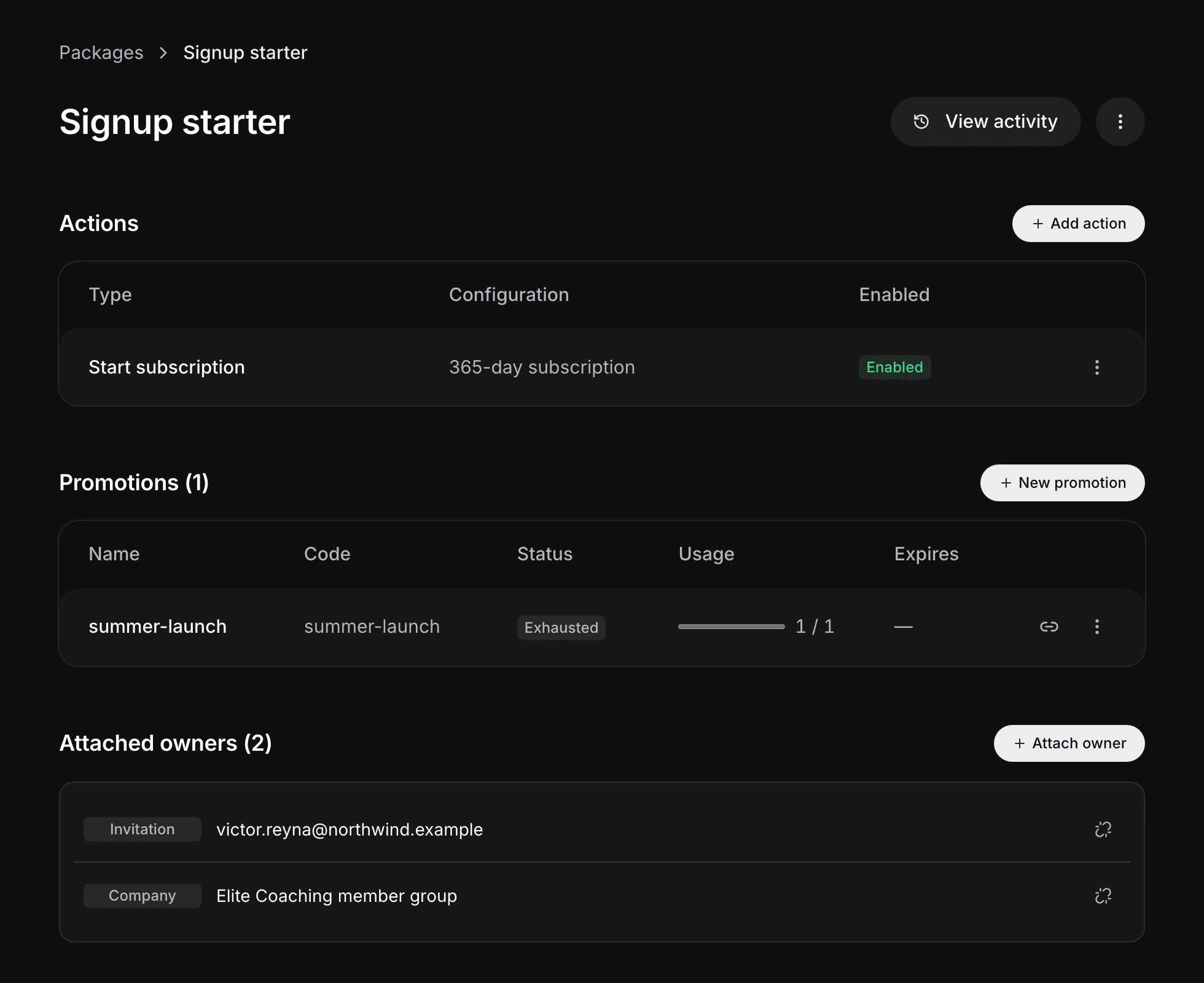Click the Name column header in Promotions
Viewport: 1204px width, 983px height.
(114, 554)
